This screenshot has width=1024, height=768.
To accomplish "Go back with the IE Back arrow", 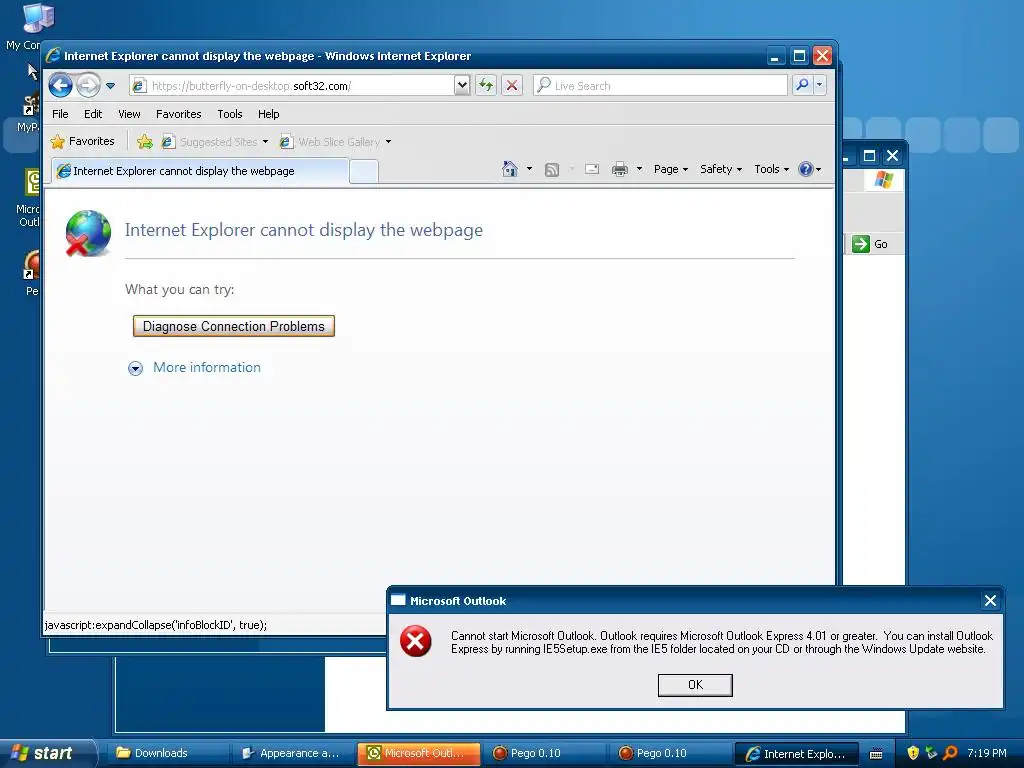I will (x=60, y=85).
